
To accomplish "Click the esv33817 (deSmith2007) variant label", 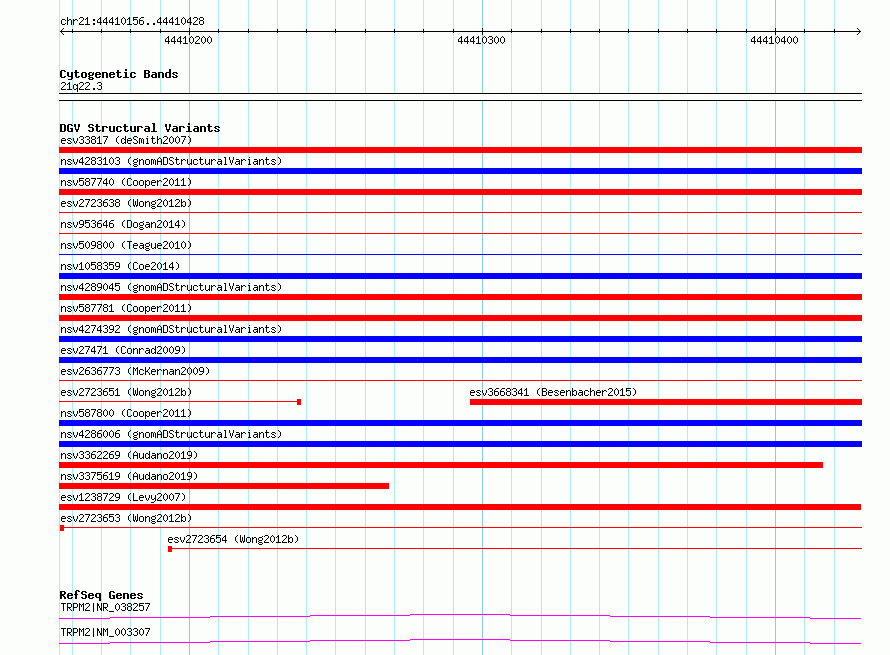I will click(126, 140).
